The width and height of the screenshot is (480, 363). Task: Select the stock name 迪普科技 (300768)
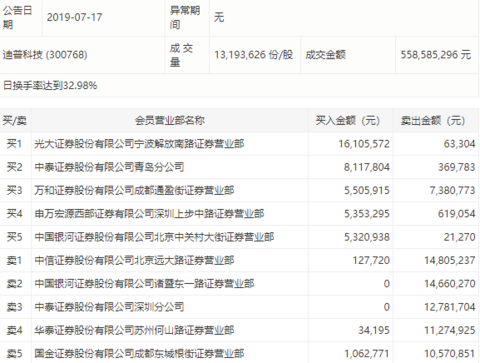point(45,54)
